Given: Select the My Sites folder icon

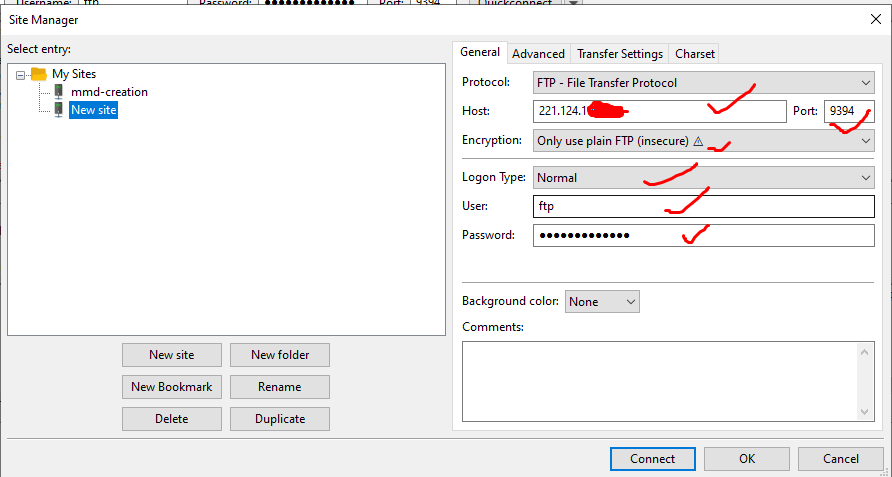Looking at the screenshot, I should [38, 74].
